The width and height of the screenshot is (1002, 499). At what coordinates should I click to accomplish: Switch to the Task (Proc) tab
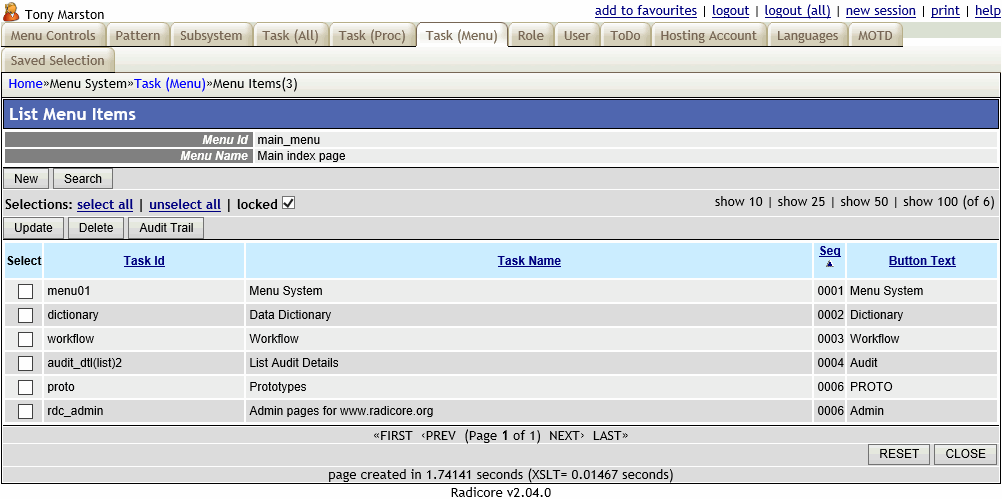[372, 36]
